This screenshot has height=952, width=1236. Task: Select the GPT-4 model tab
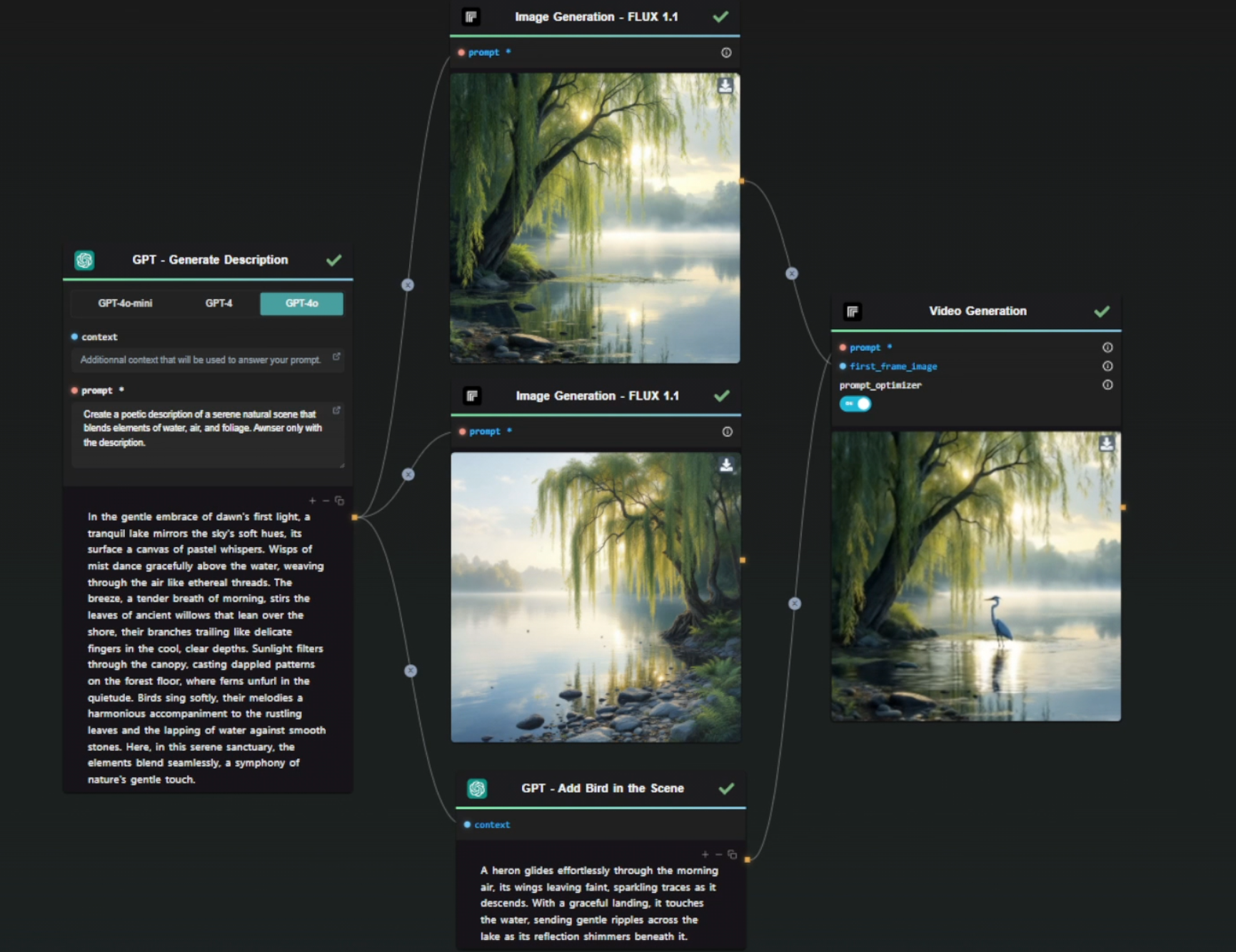[218, 304]
